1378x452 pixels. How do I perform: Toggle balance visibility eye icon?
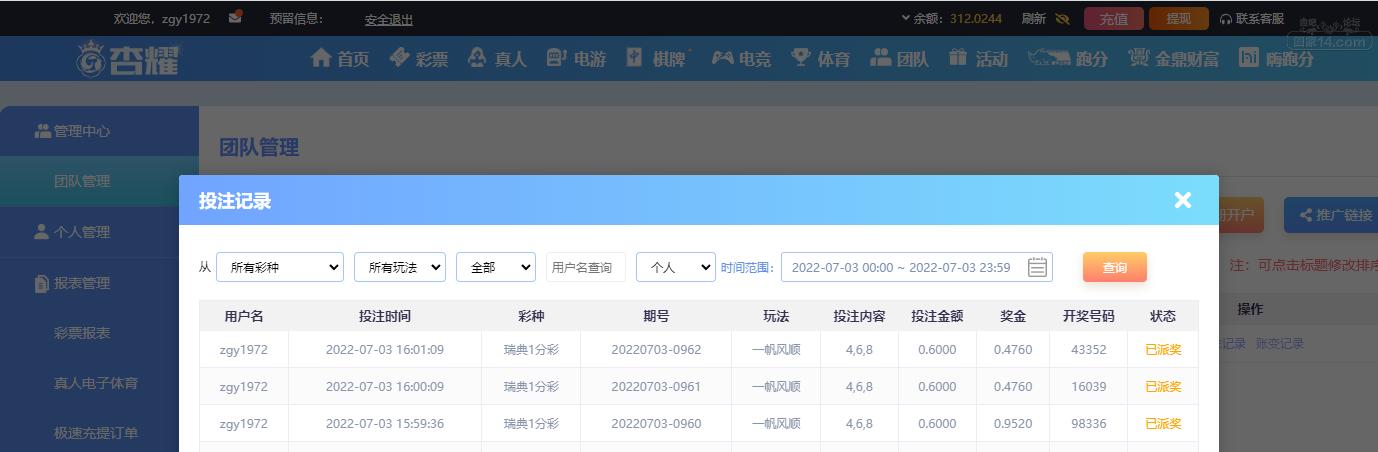click(x=1062, y=18)
